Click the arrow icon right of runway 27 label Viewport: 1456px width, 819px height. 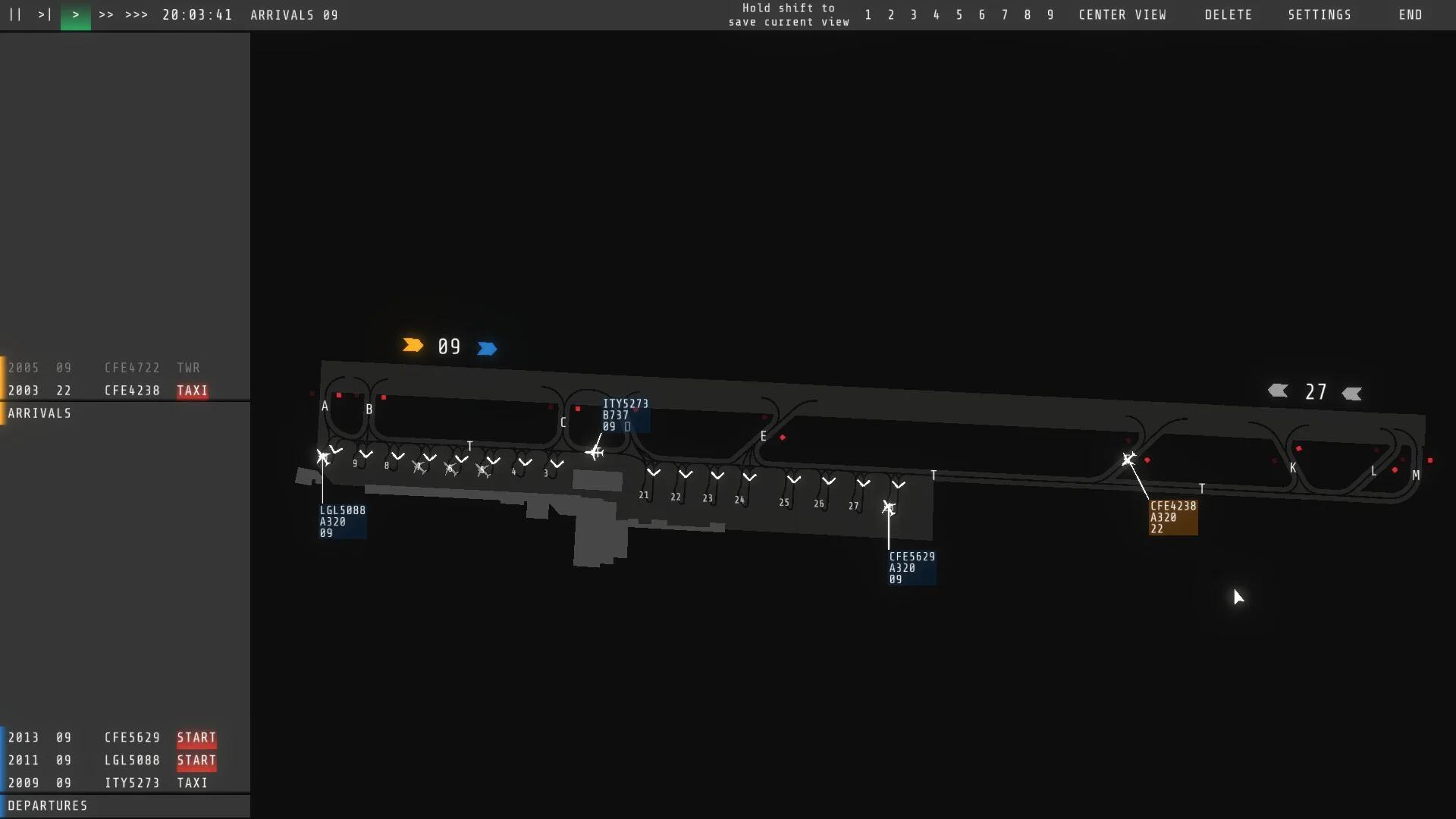1353,393
